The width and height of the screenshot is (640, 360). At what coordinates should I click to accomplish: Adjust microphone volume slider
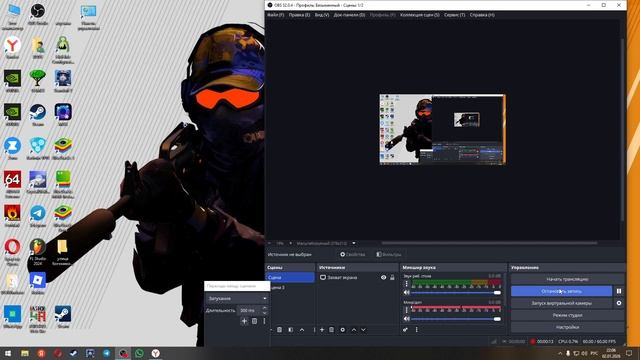456,319
